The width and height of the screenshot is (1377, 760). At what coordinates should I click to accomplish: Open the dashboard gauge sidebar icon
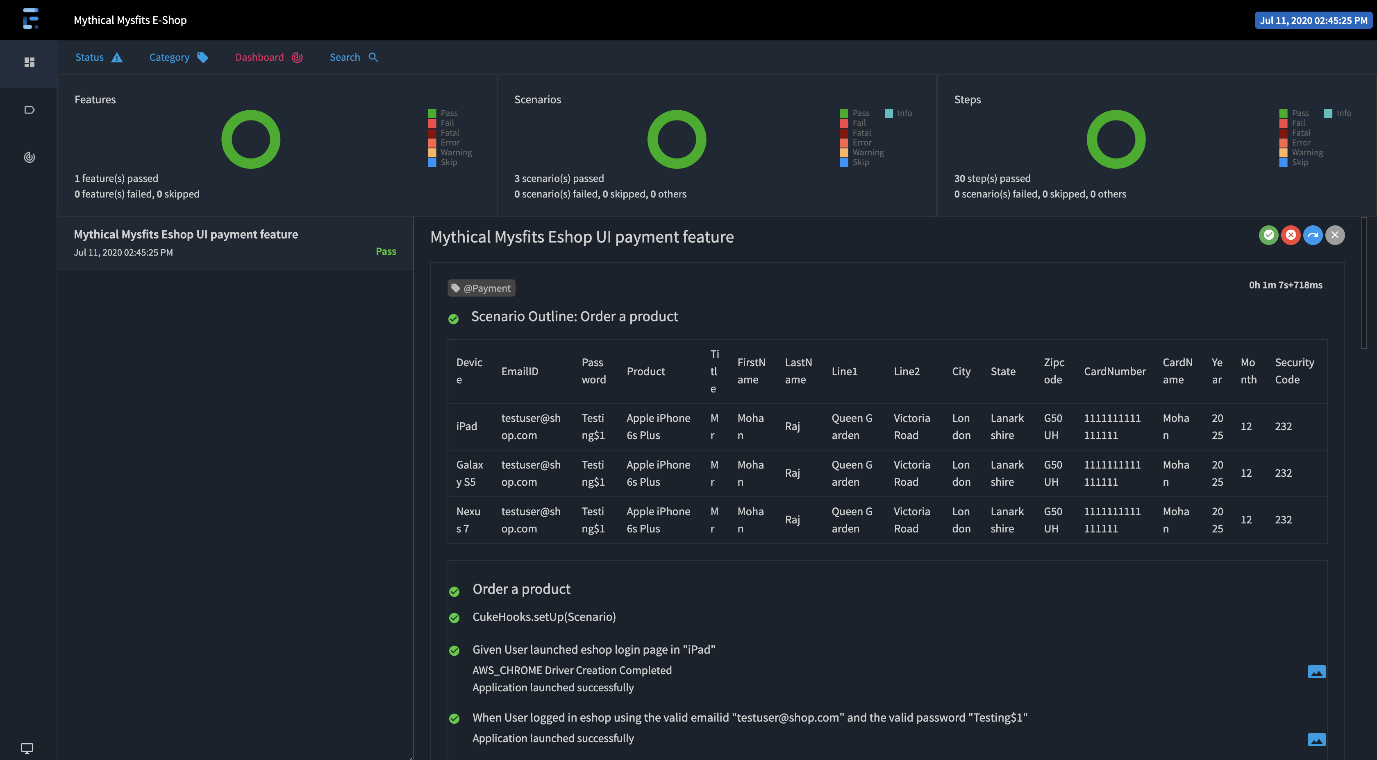coord(29,157)
